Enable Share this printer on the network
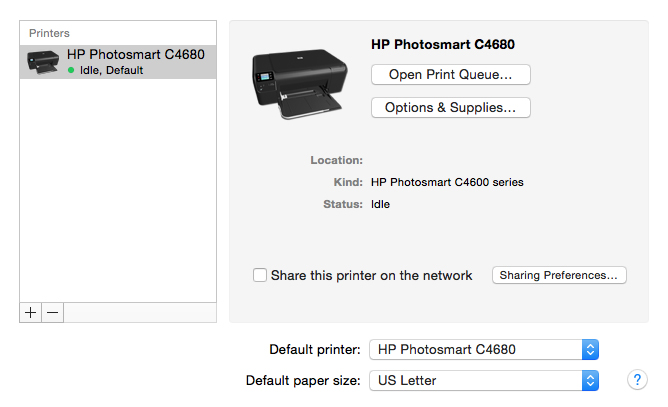This screenshot has width=668, height=407. pos(260,275)
